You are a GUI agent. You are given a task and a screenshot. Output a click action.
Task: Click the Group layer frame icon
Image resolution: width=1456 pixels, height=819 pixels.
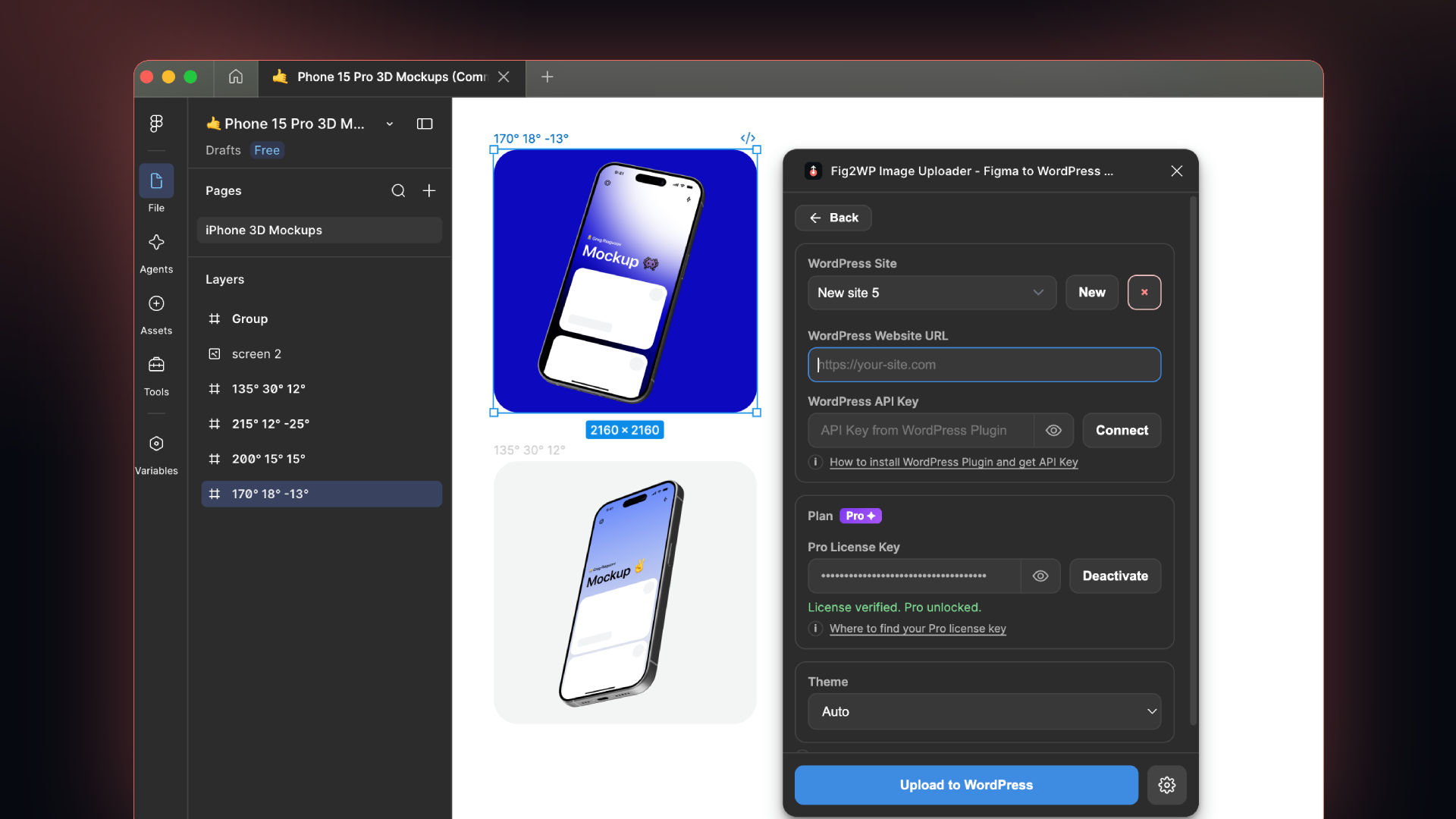(215, 319)
